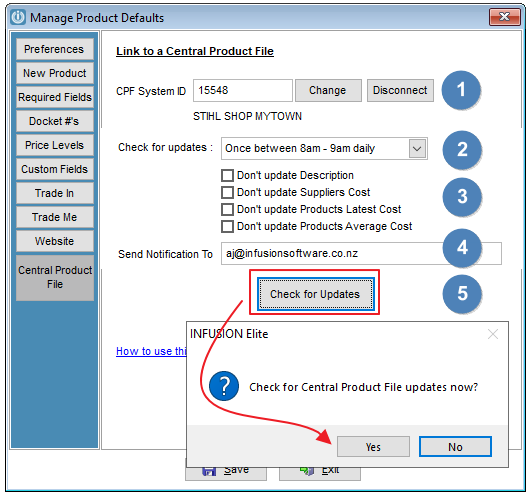Enable Don't update Description checkbox
The width and height of the screenshot is (529, 495).
[227, 175]
